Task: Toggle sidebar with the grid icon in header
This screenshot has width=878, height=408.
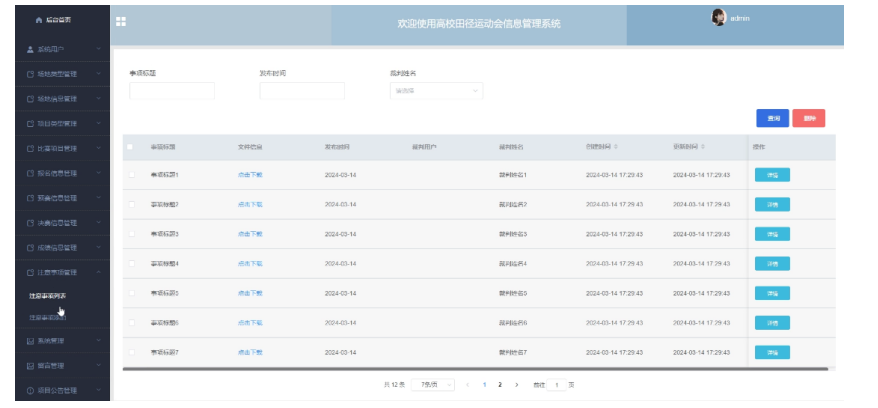Action: (x=120, y=22)
